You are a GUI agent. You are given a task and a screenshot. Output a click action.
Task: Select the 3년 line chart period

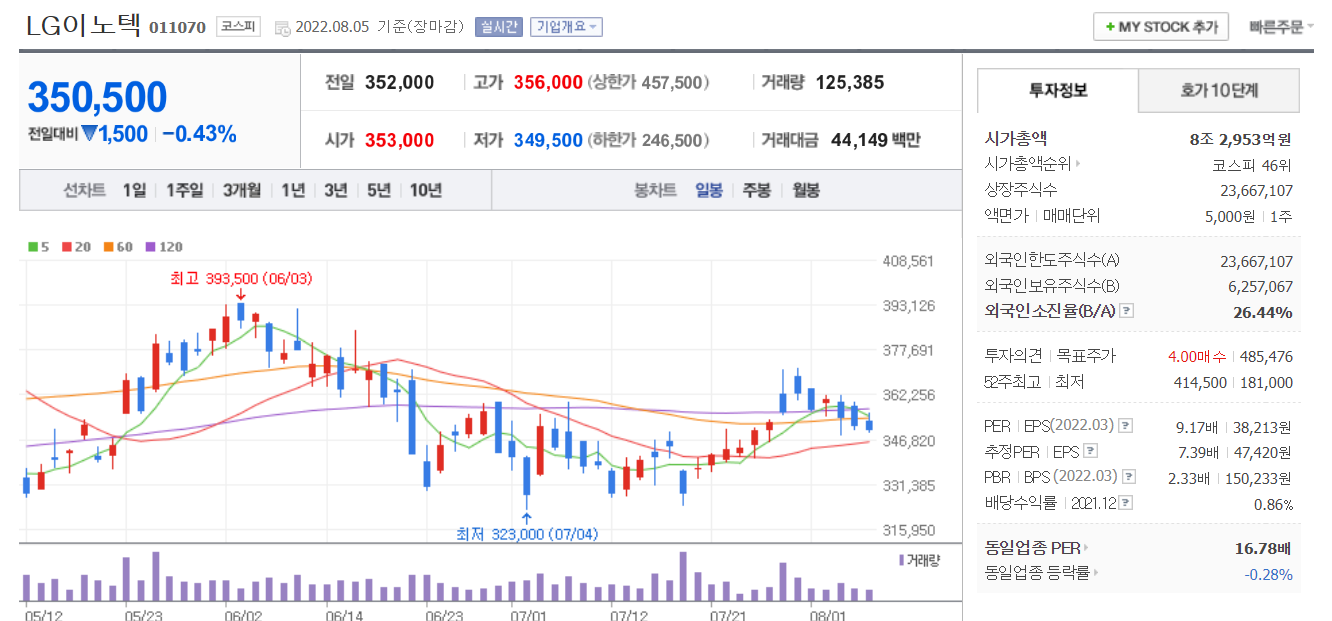click(x=336, y=190)
